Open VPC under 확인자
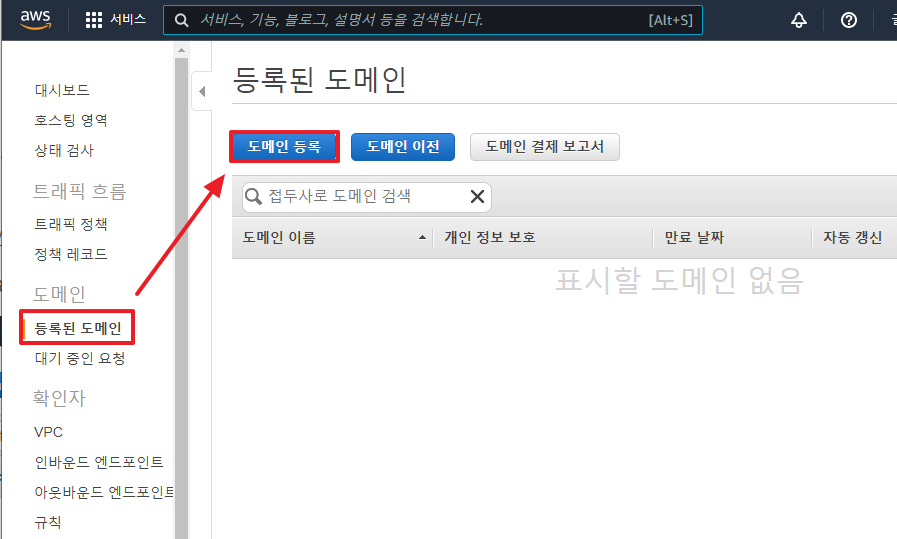 [48, 432]
